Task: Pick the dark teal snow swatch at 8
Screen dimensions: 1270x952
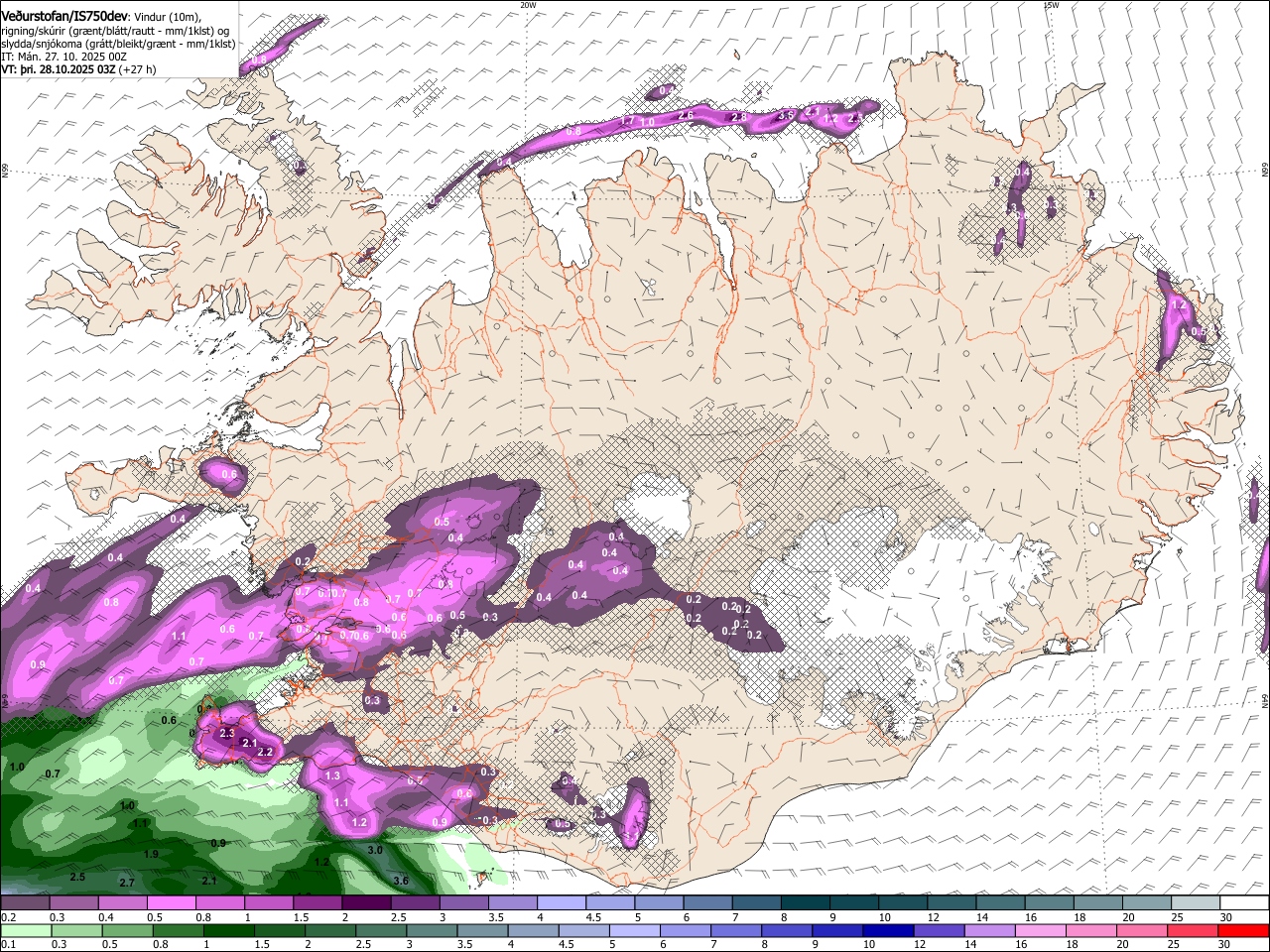Action: 805,903
